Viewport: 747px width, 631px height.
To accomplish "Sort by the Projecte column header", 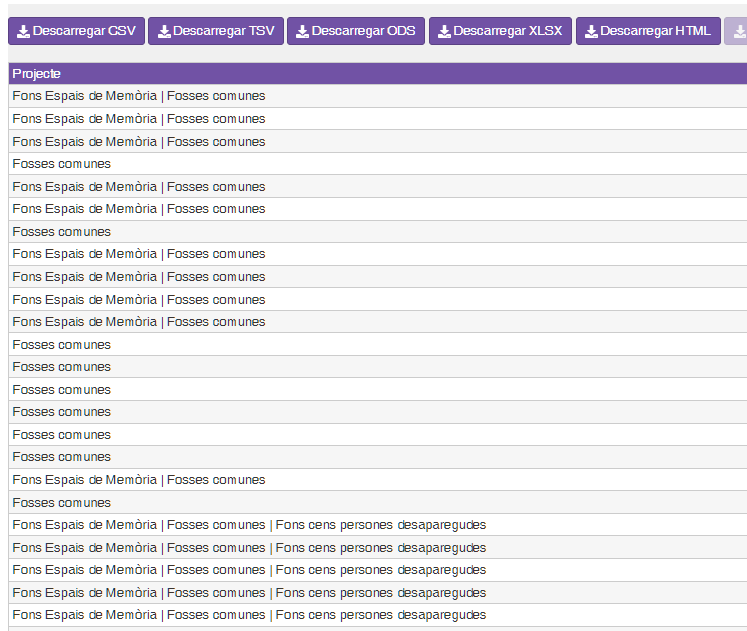I will coord(37,74).
